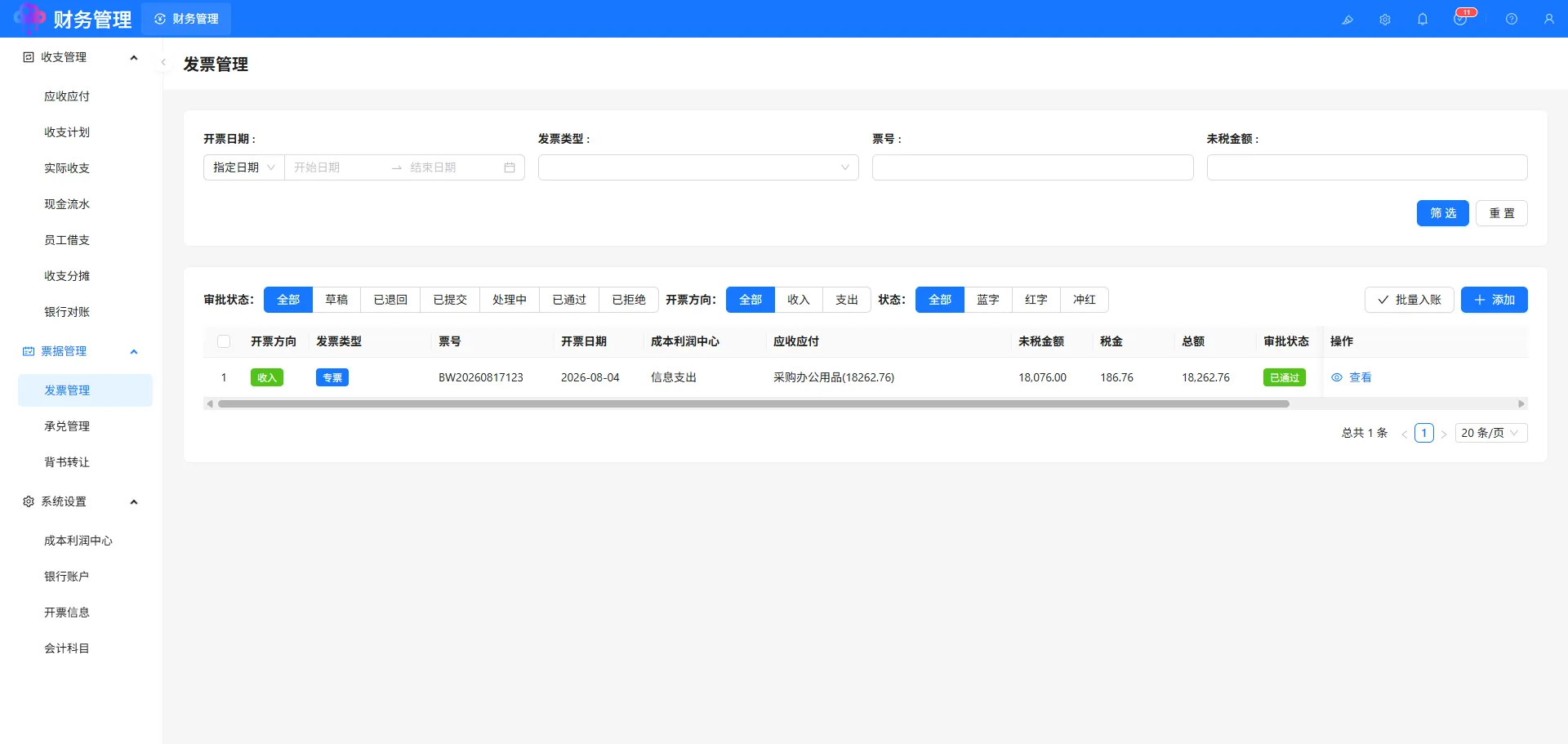Click the highlighter/theme icon in top bar
1568x744 pixels.
1347,19
